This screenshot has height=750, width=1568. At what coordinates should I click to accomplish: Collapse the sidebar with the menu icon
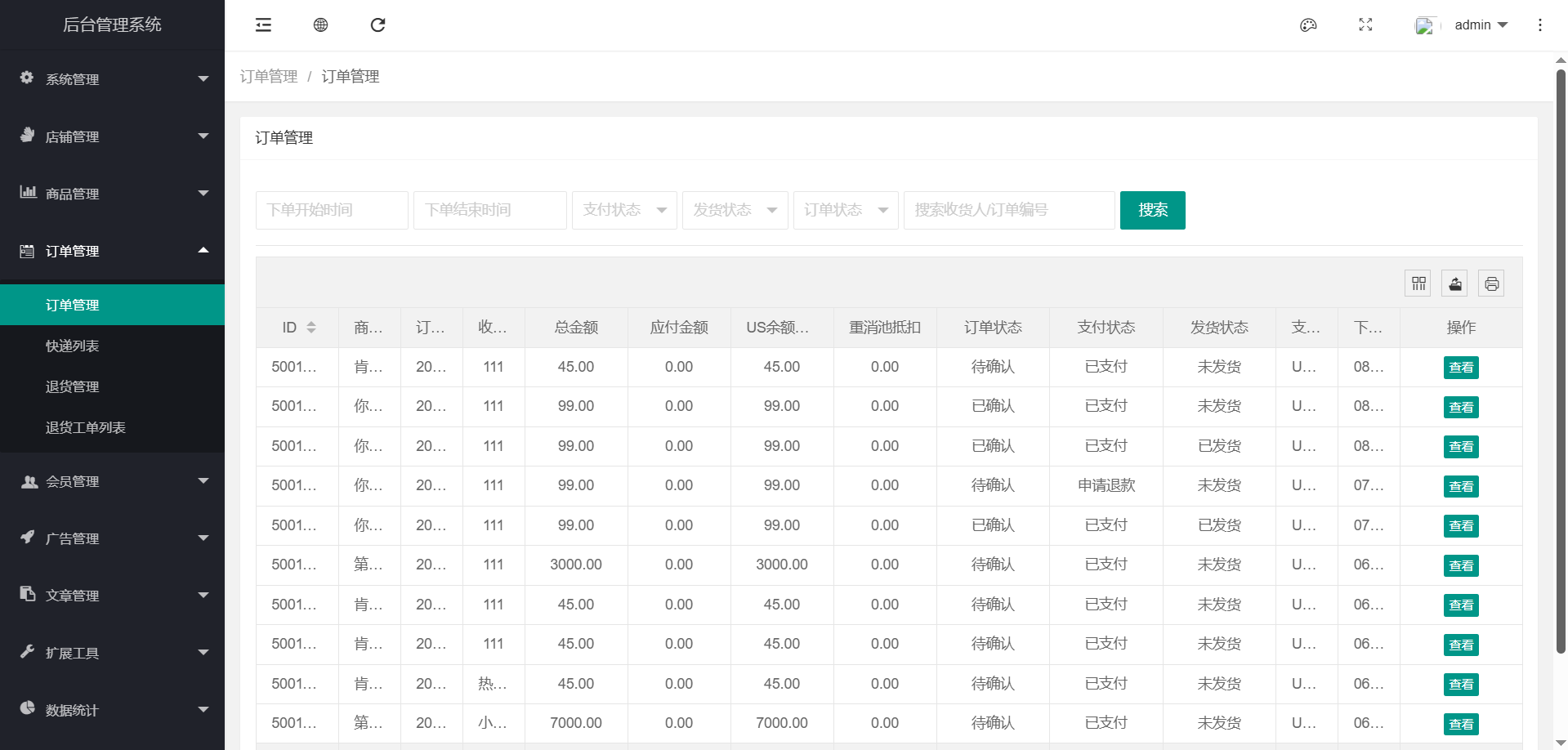tap(263, 25)
